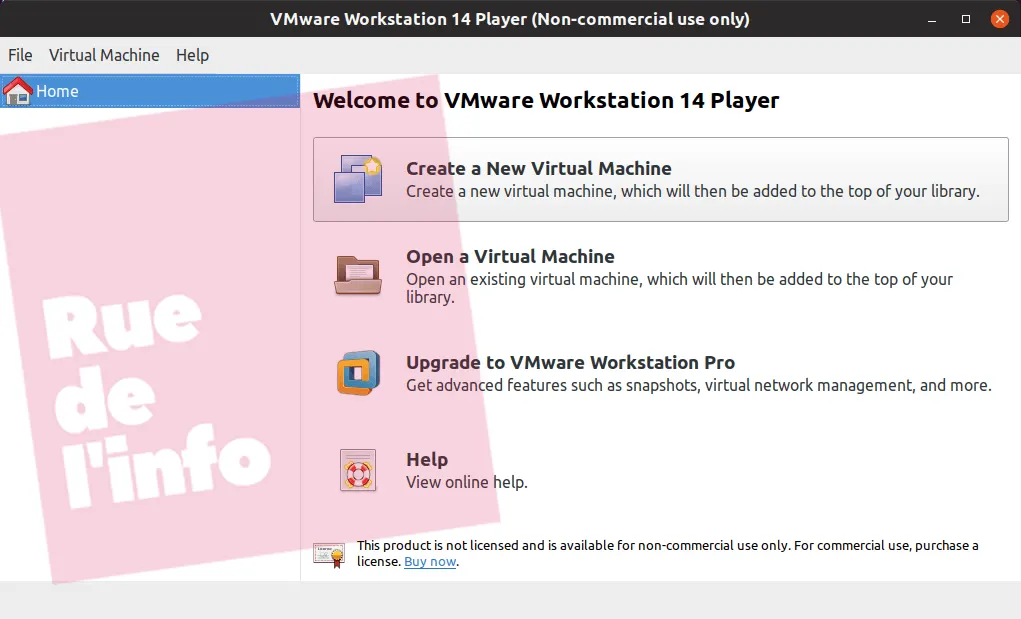The height and width of the screenshot is (619, 1021).
Task: Open the Help menu in menu bar
Action: (192, 55)
